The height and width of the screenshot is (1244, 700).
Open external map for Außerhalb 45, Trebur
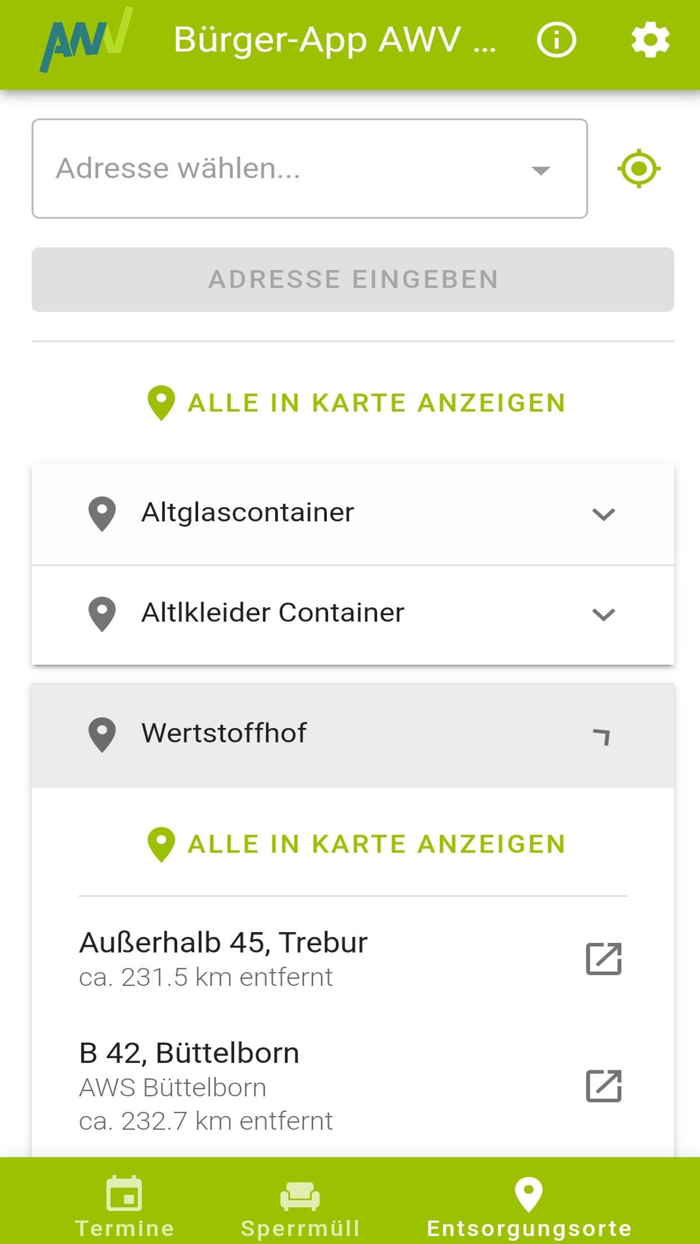click(603, 957)
